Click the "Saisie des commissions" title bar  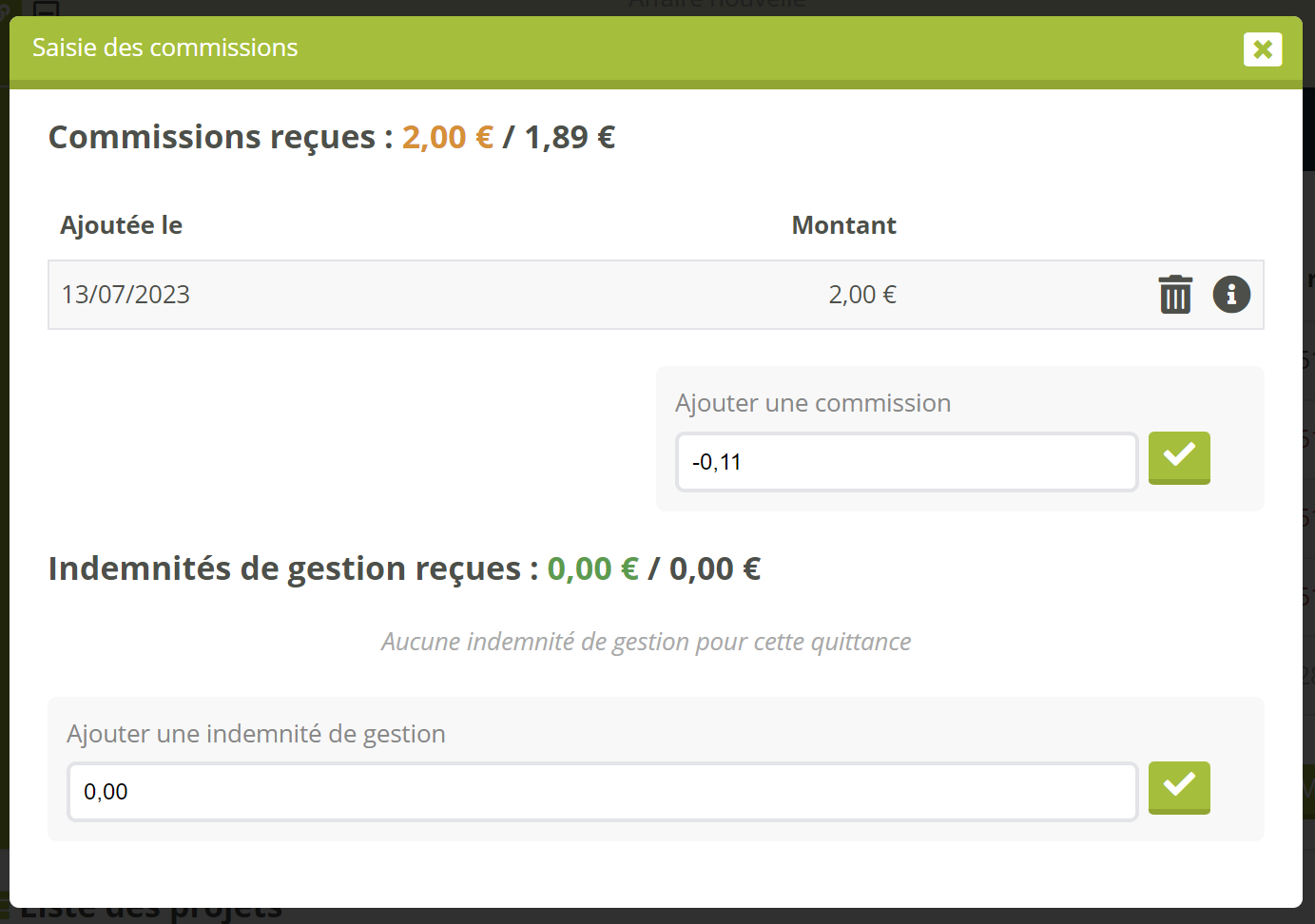coord(165,48)
